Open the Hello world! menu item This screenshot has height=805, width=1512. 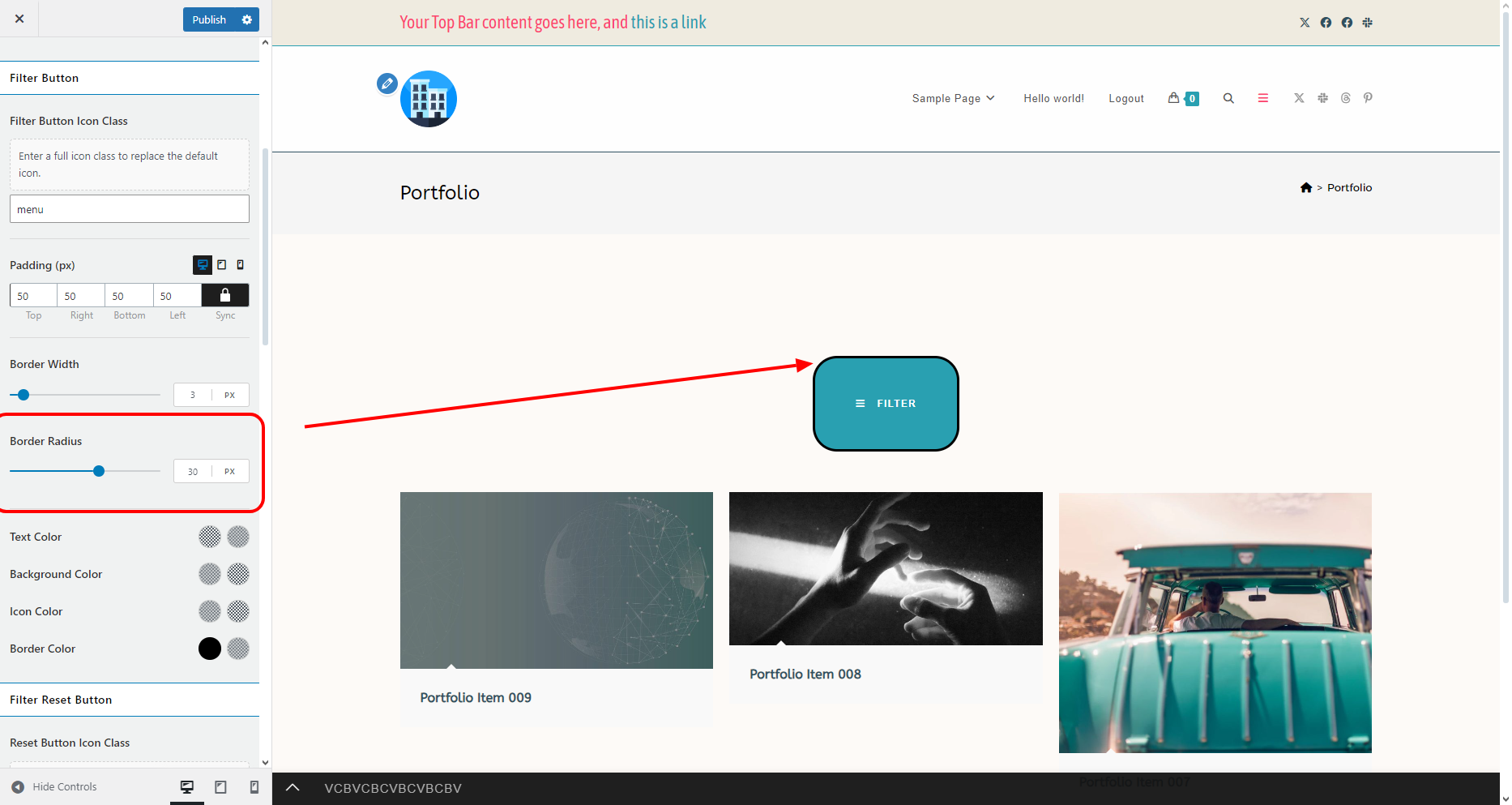tap(1053, 98)
